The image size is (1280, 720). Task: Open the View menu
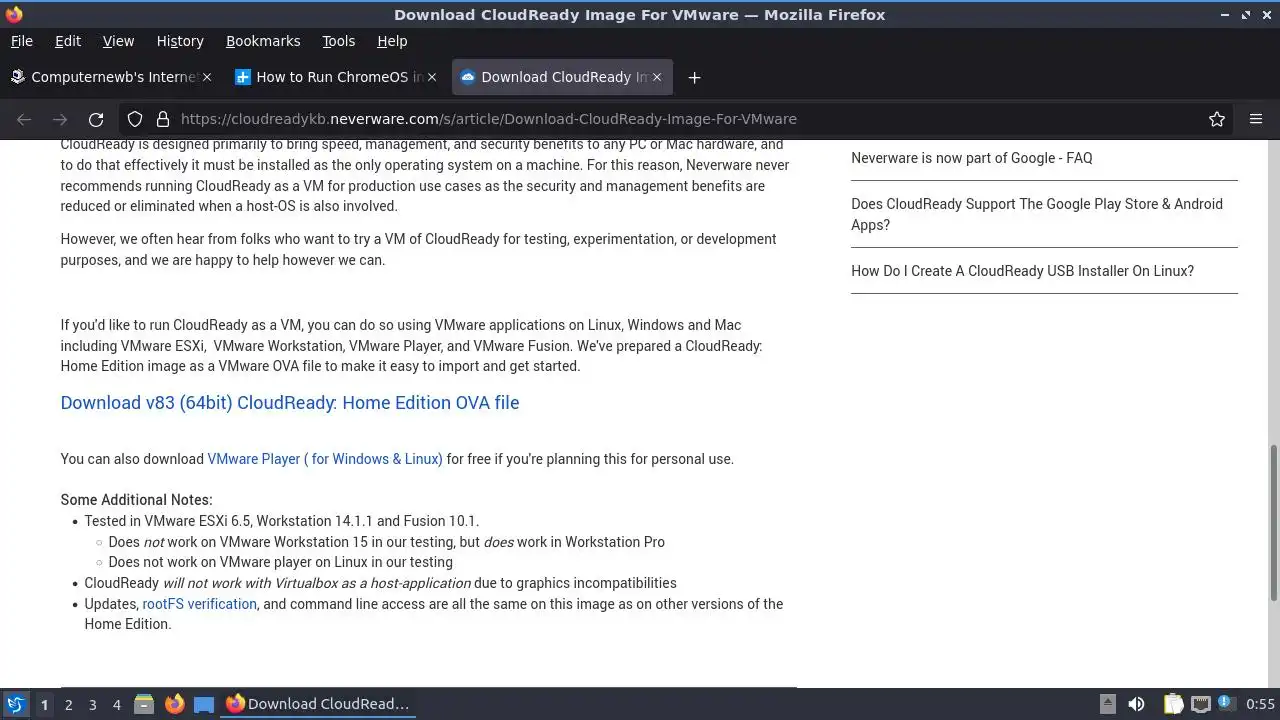[118, 41]
